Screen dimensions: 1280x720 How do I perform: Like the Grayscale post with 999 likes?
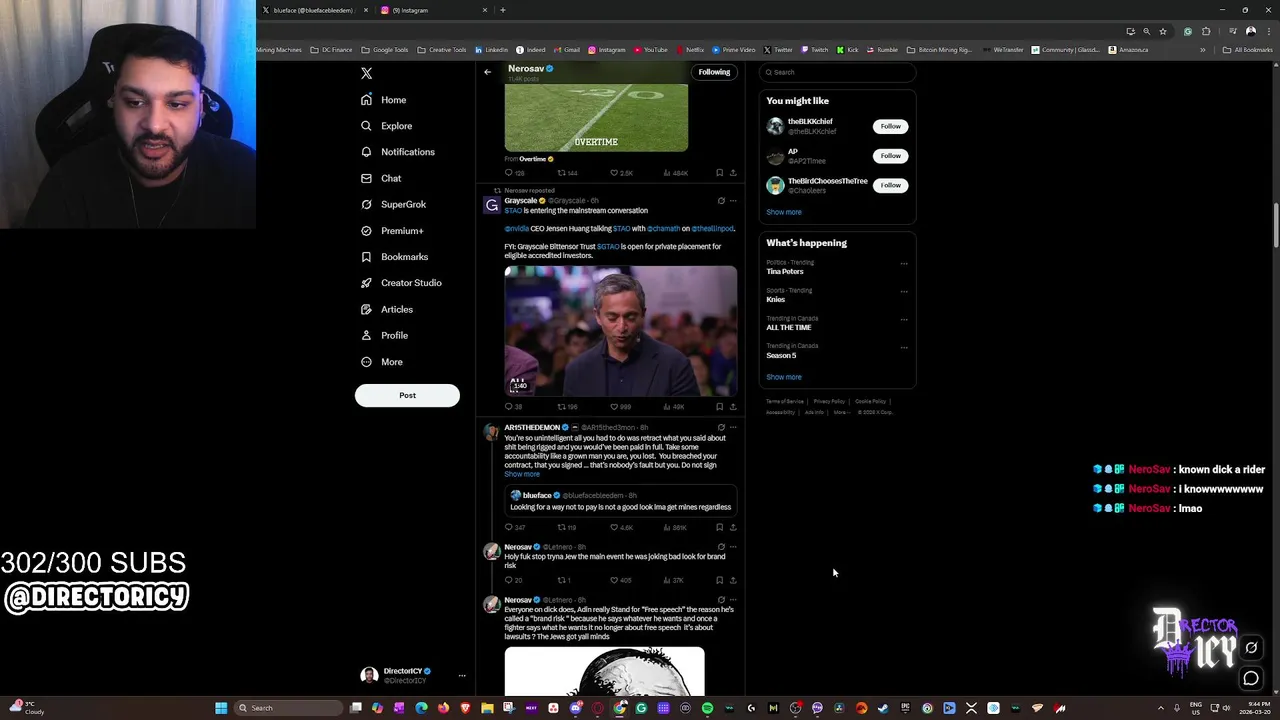click(x=620, y=407)
